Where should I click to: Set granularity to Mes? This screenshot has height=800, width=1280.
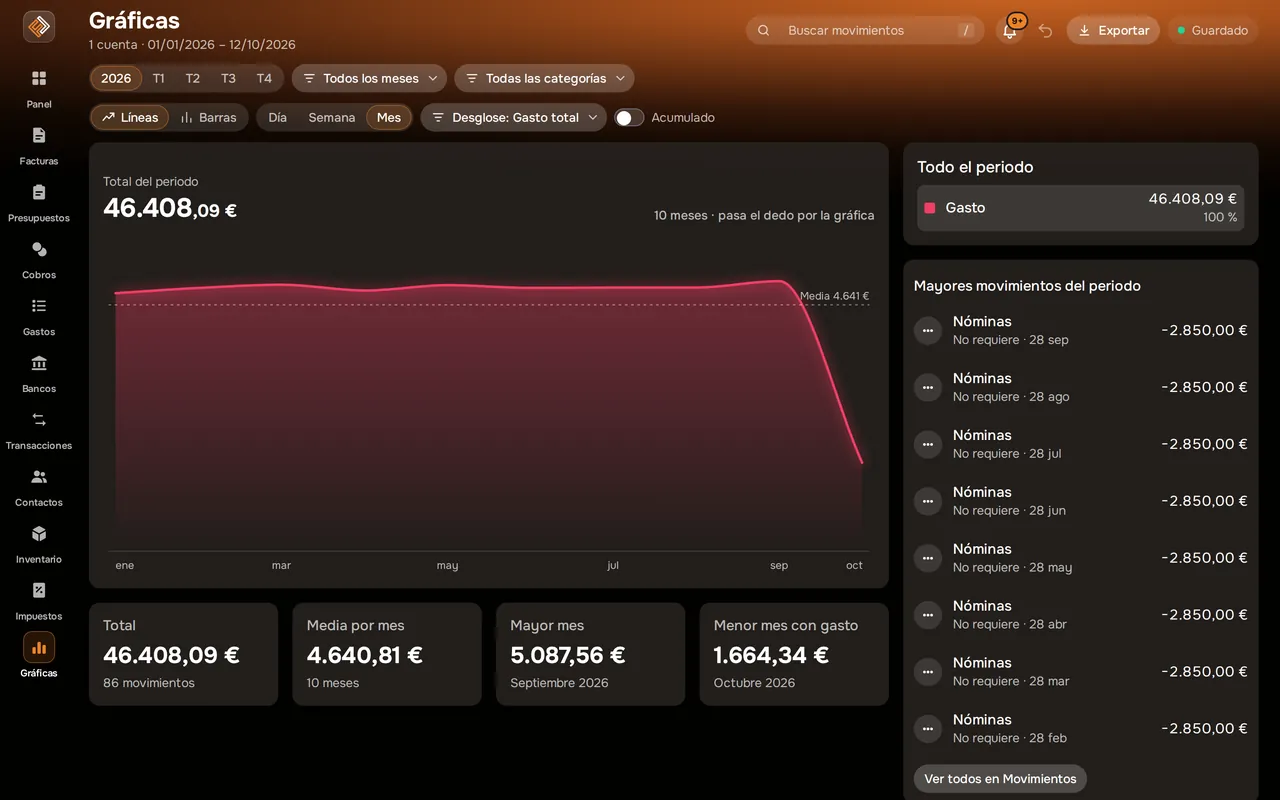389,118
